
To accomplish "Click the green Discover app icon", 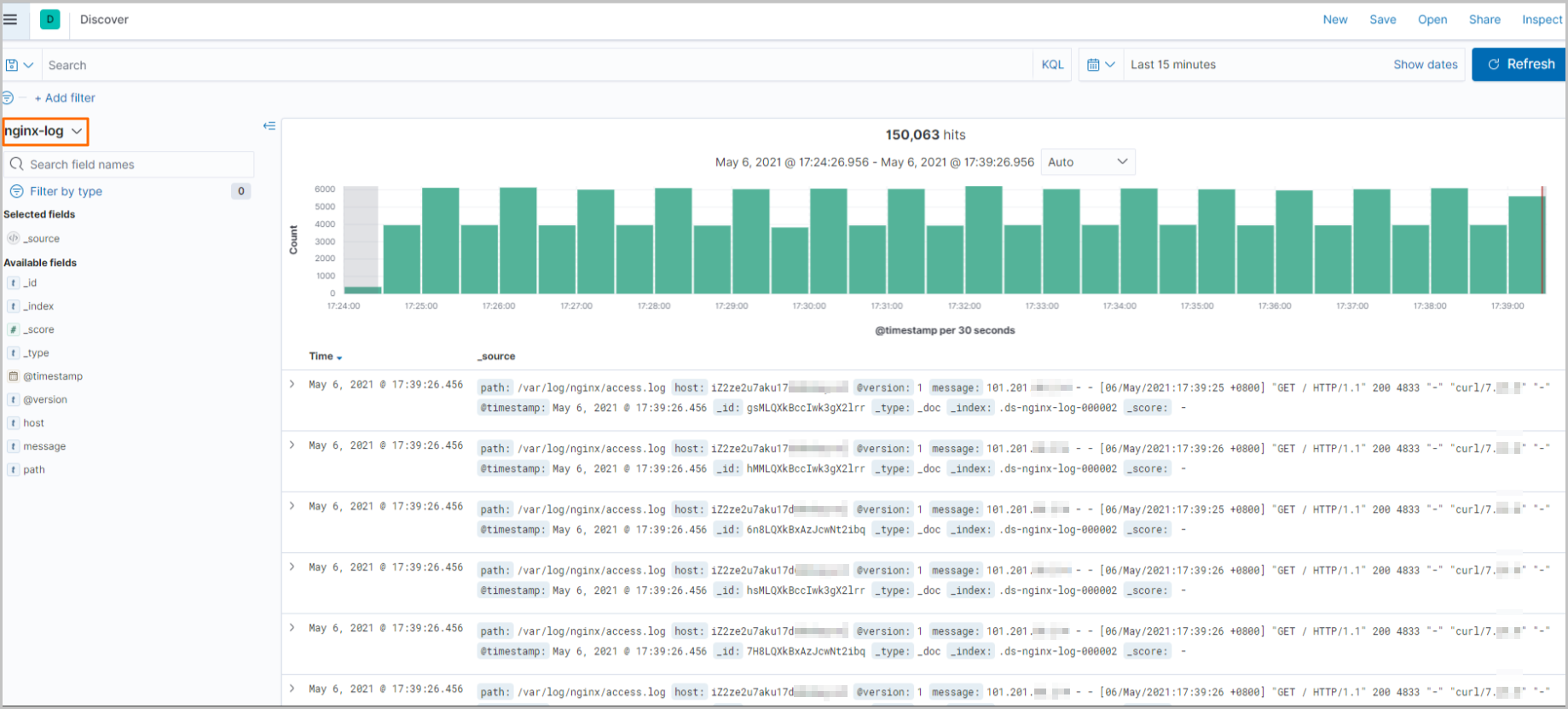I will [50, 20].
